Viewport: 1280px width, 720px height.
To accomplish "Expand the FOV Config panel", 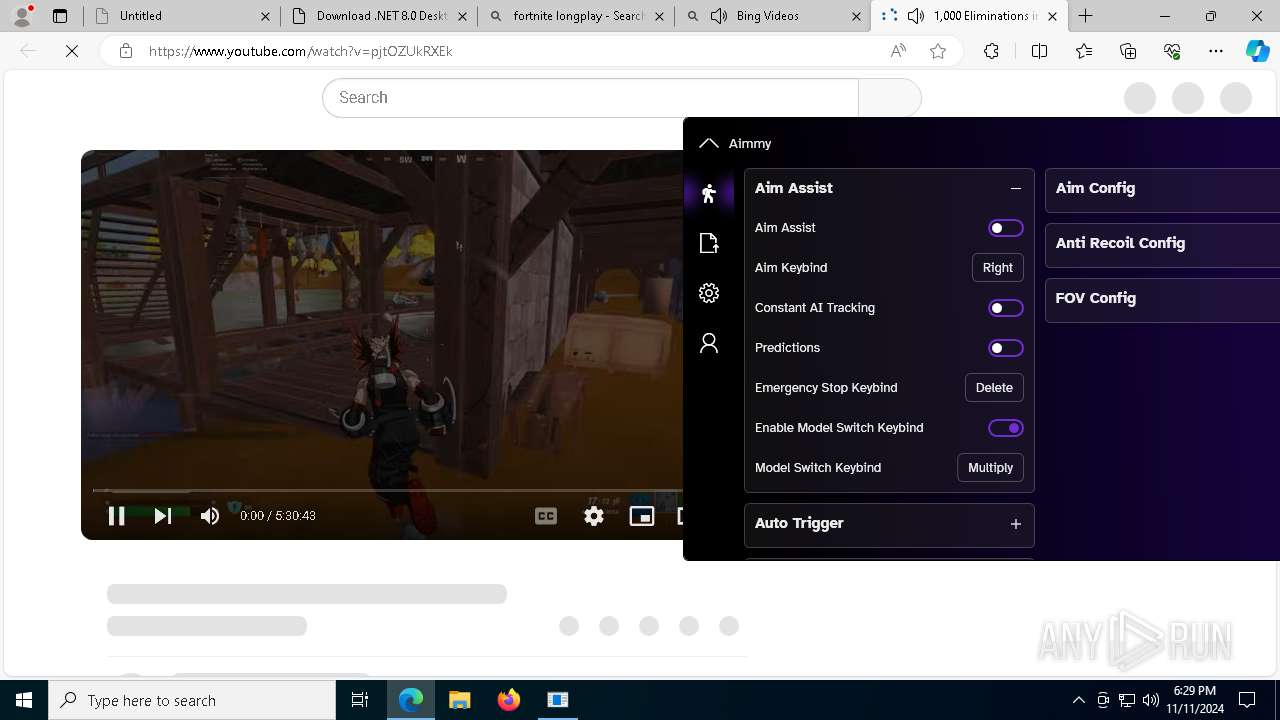I will 1162,298.
